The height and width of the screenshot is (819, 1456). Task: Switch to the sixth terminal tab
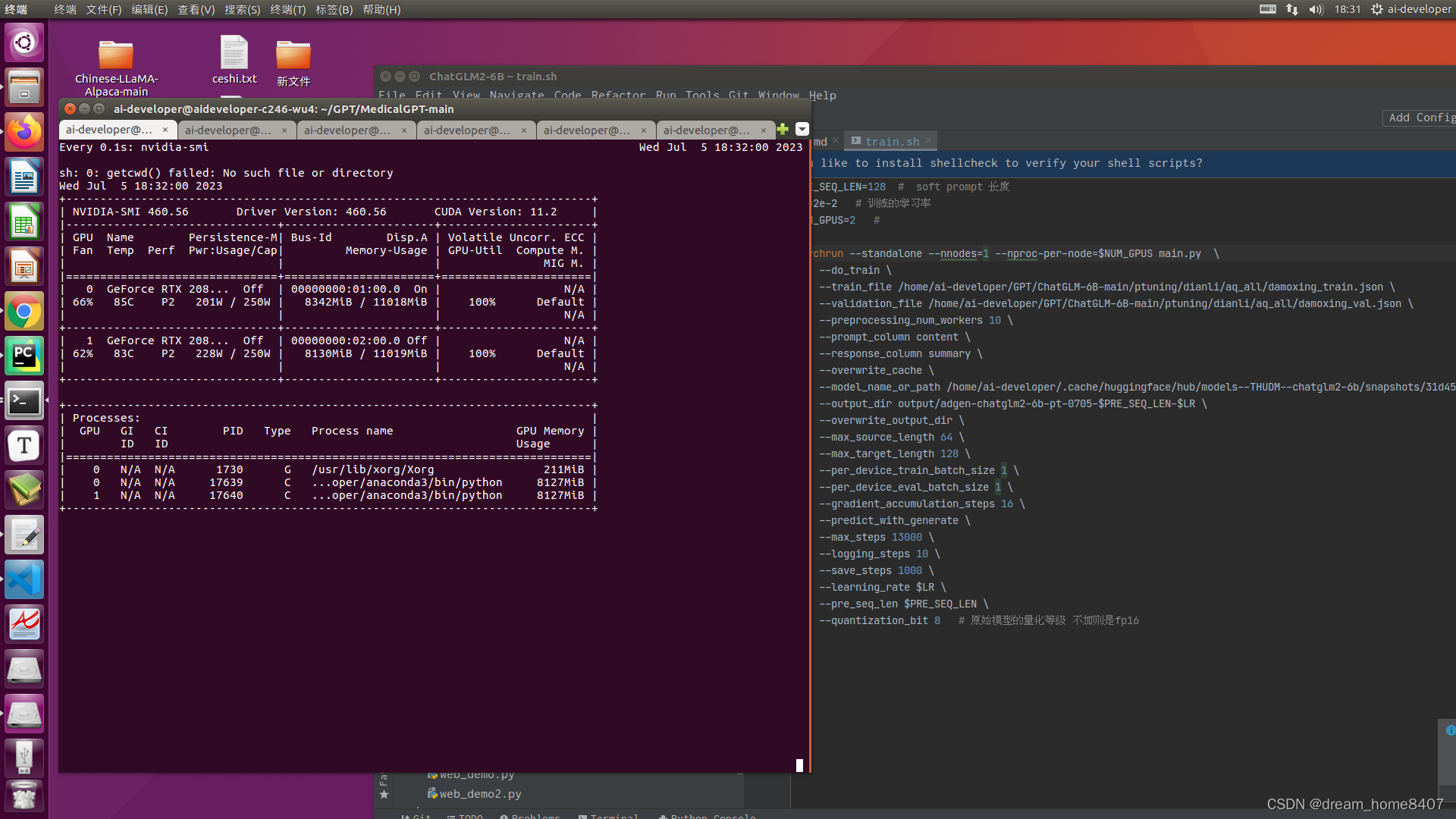(716, 130)
